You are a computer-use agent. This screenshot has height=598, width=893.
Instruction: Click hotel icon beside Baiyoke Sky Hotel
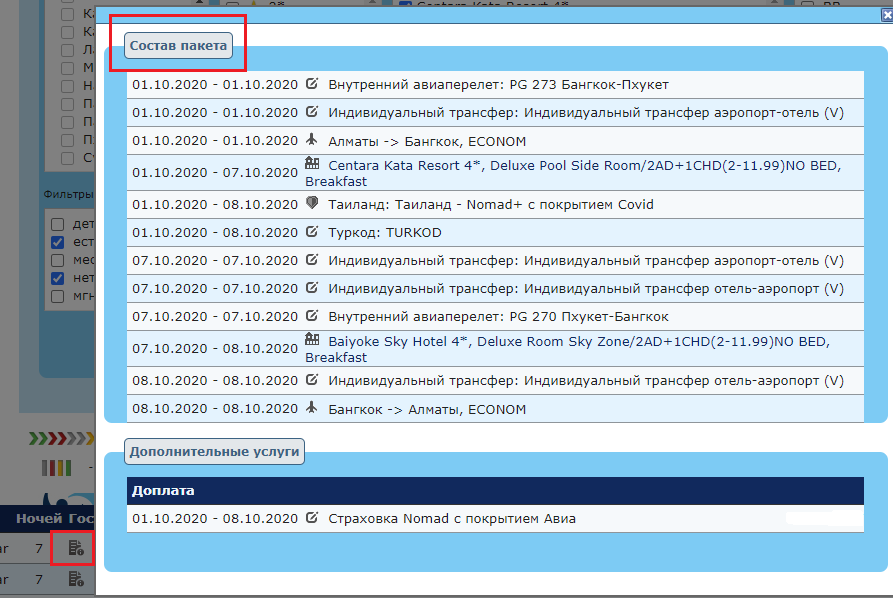click(x=312, y=340)
